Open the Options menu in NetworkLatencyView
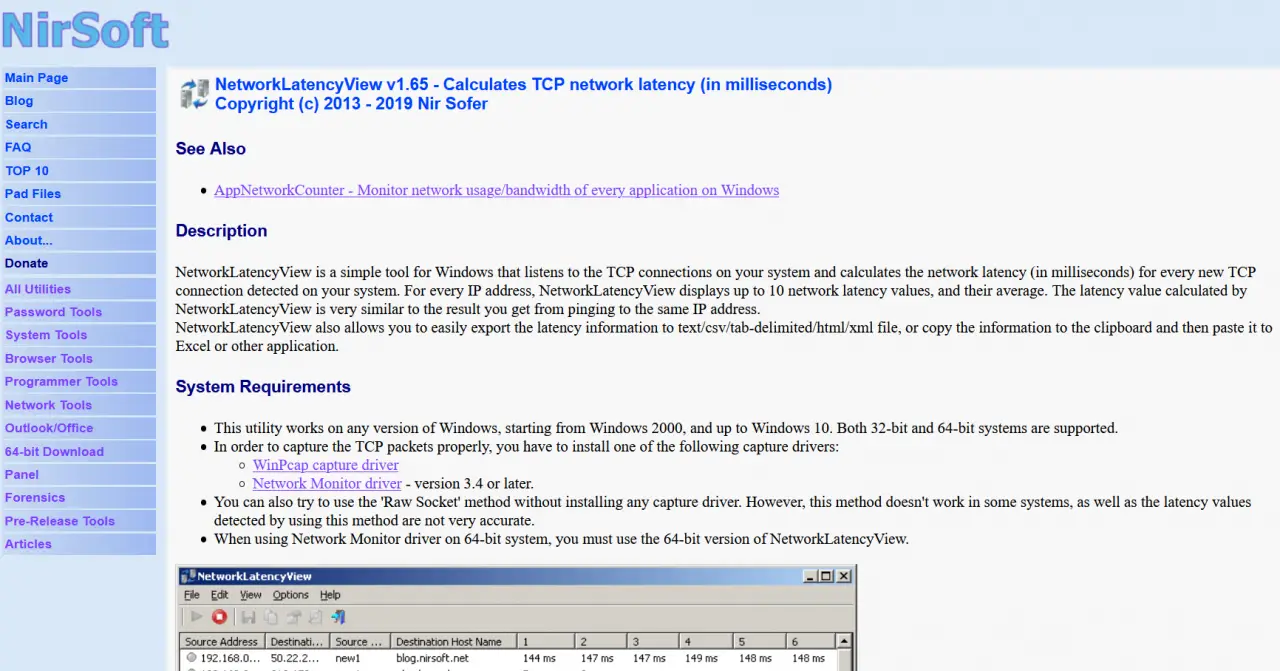 (290, 595)
